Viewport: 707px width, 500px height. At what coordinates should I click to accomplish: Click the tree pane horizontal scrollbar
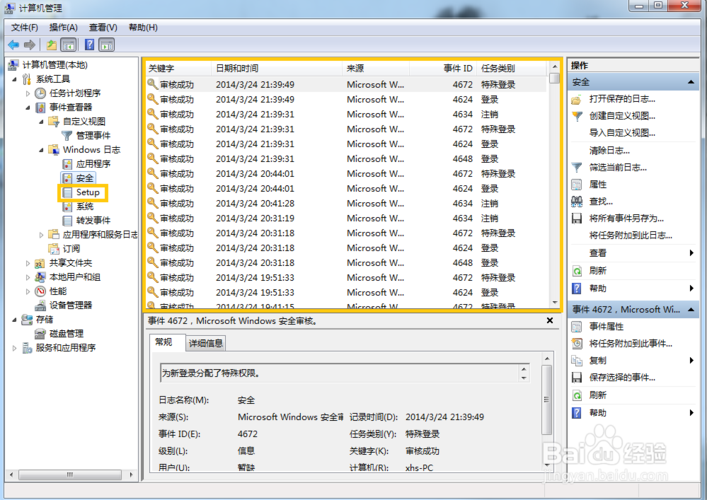70,474
